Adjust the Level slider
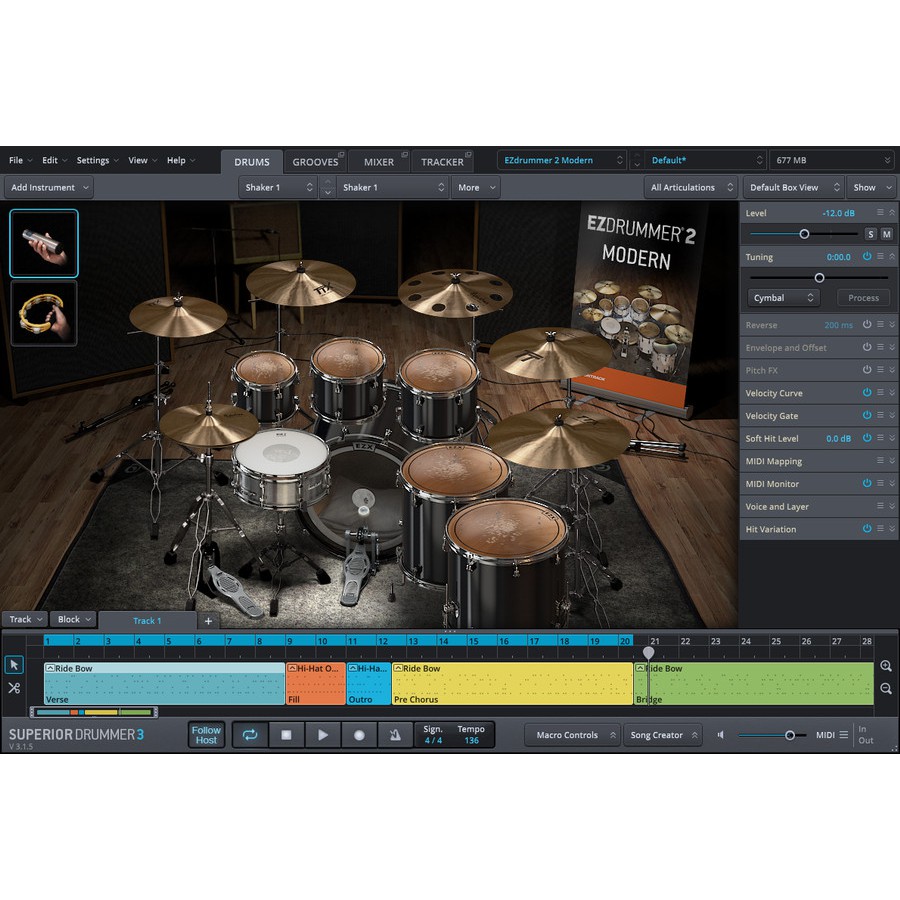Viewport: 900px width, 900px height. tap(803, 234)
